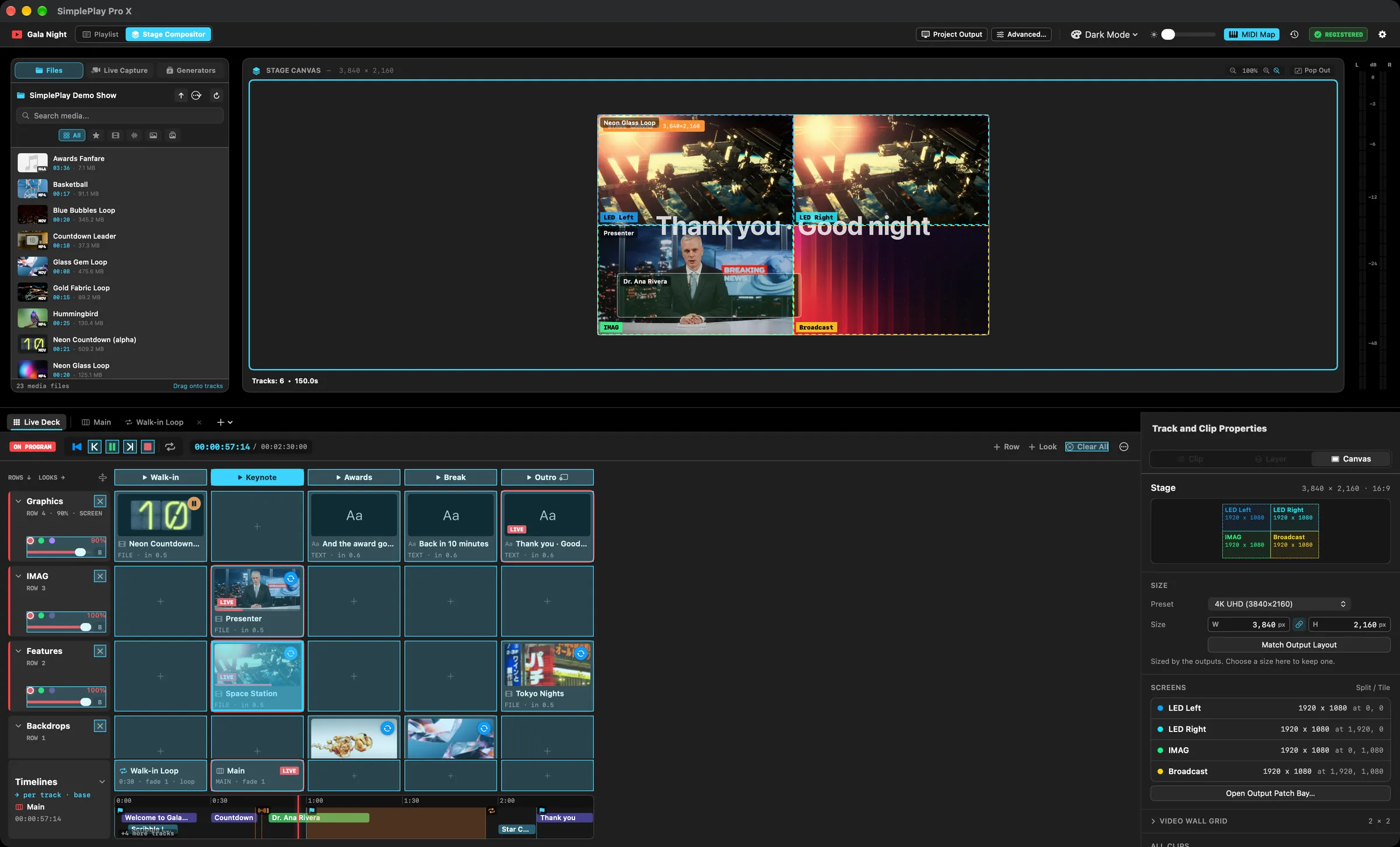Pause playback in the Live Deck transport
The image size is (1400, 847).
pos(112,447)
